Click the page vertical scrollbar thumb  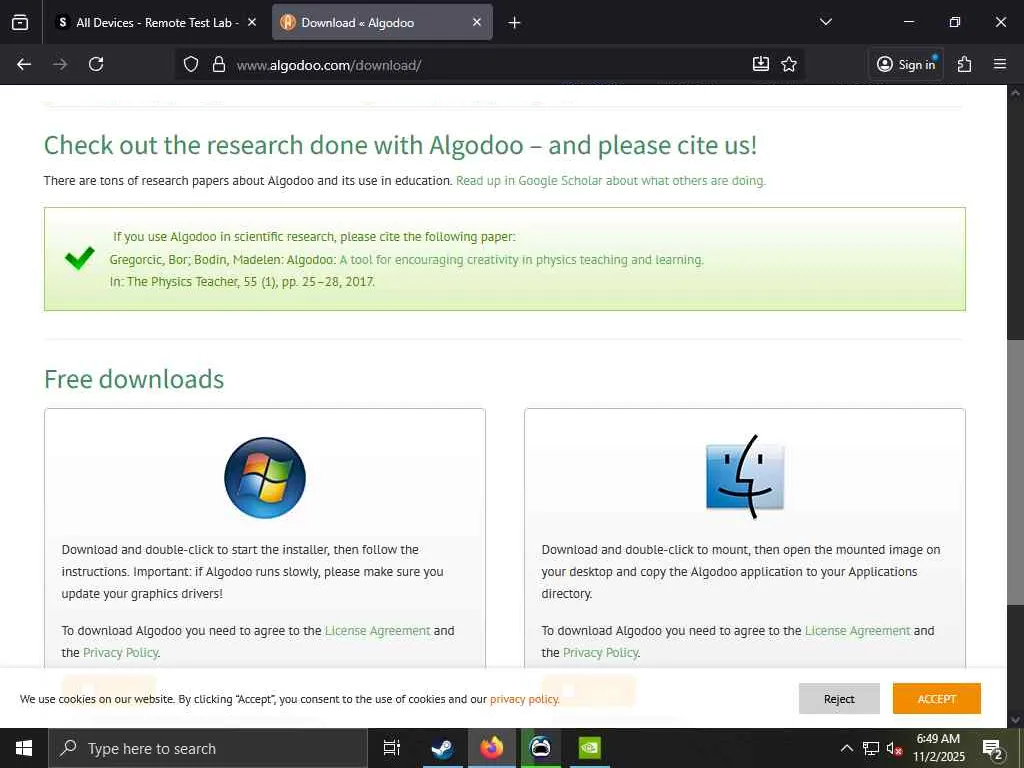tap(1015, 473)
